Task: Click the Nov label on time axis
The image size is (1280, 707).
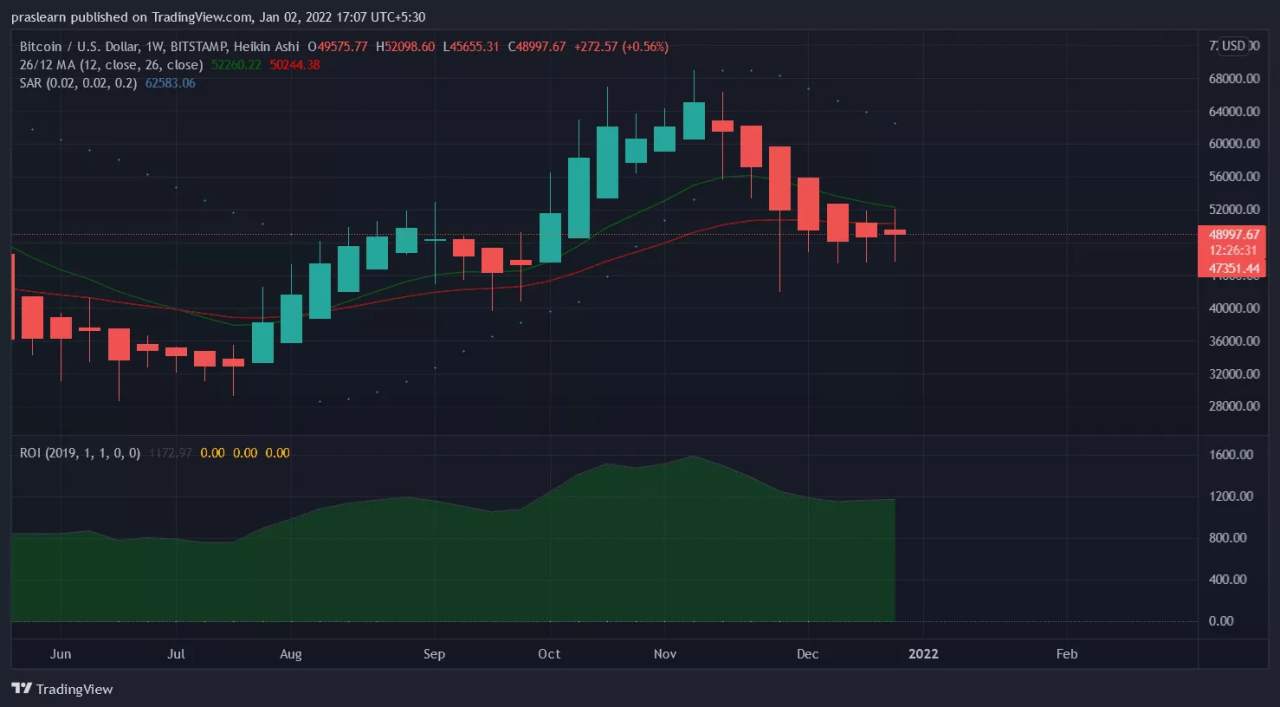Action: (x=665, y=654)
